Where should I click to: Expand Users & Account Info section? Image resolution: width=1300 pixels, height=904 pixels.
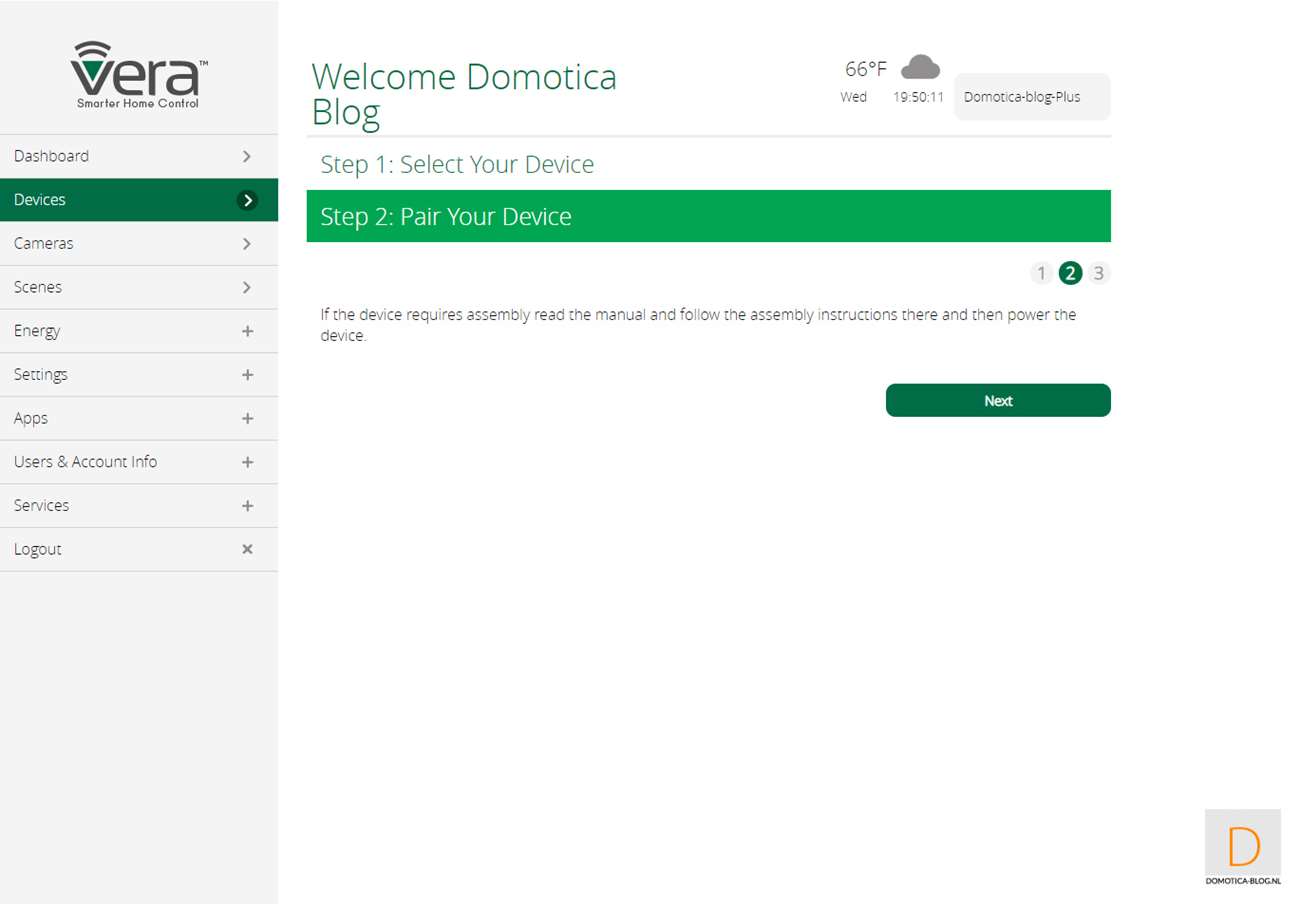pyautogui.click(x=247, y=462)
